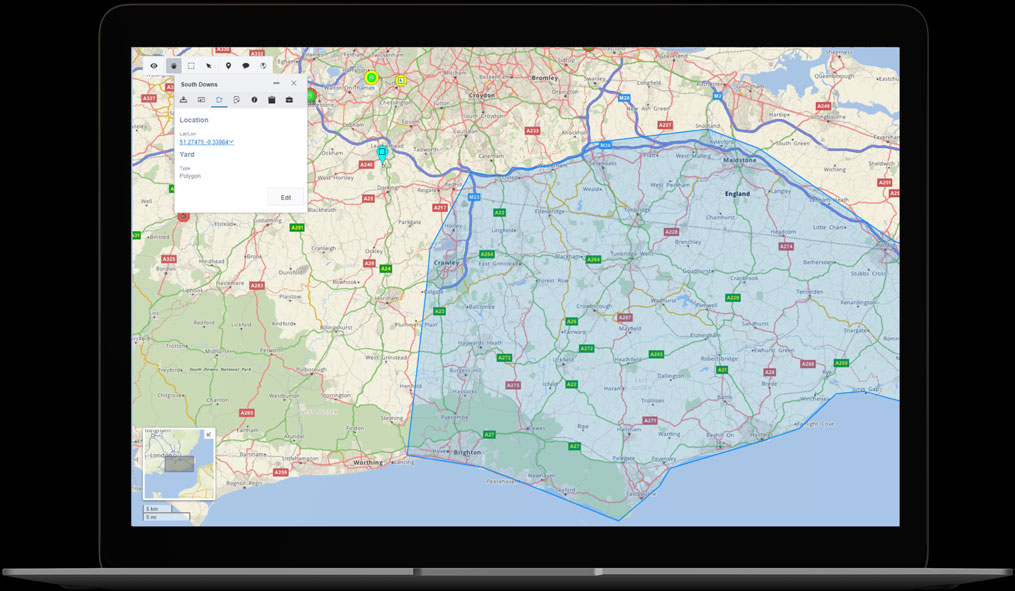Click the globe map layers icon
The image size is (1015, 591).
click(x=263, y=65)
